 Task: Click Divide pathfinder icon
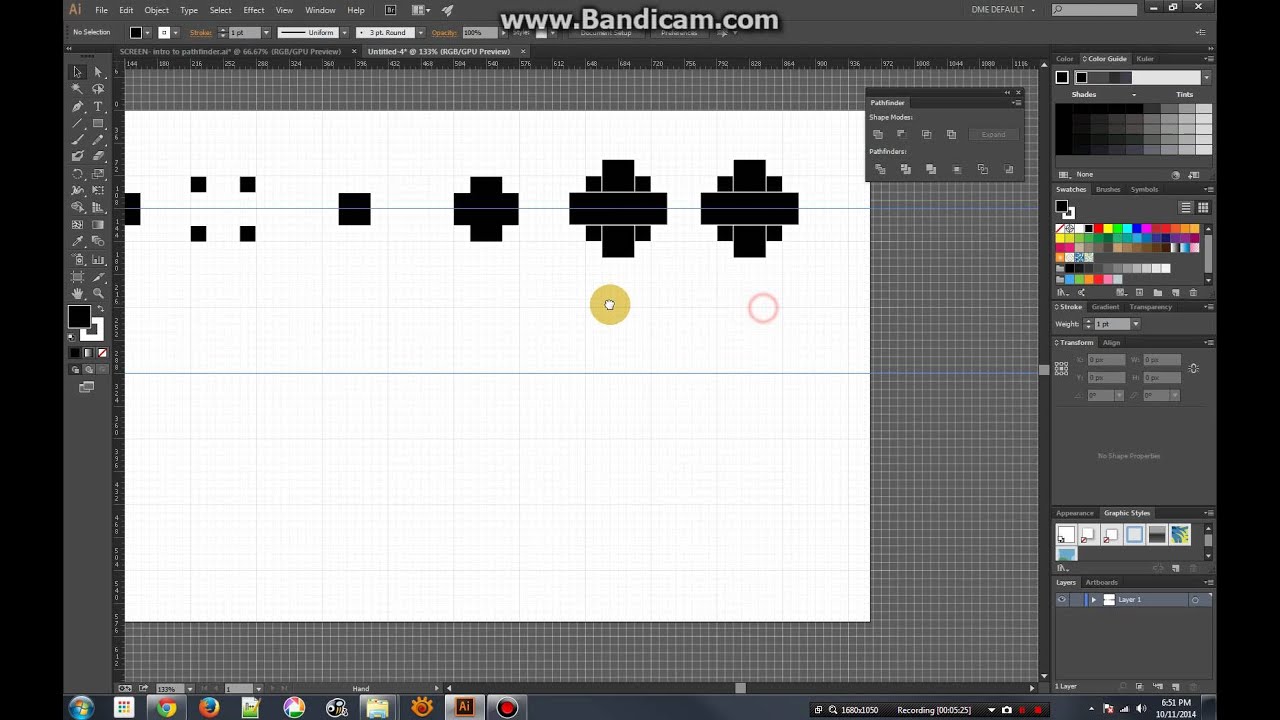click(x=880, y=169)
